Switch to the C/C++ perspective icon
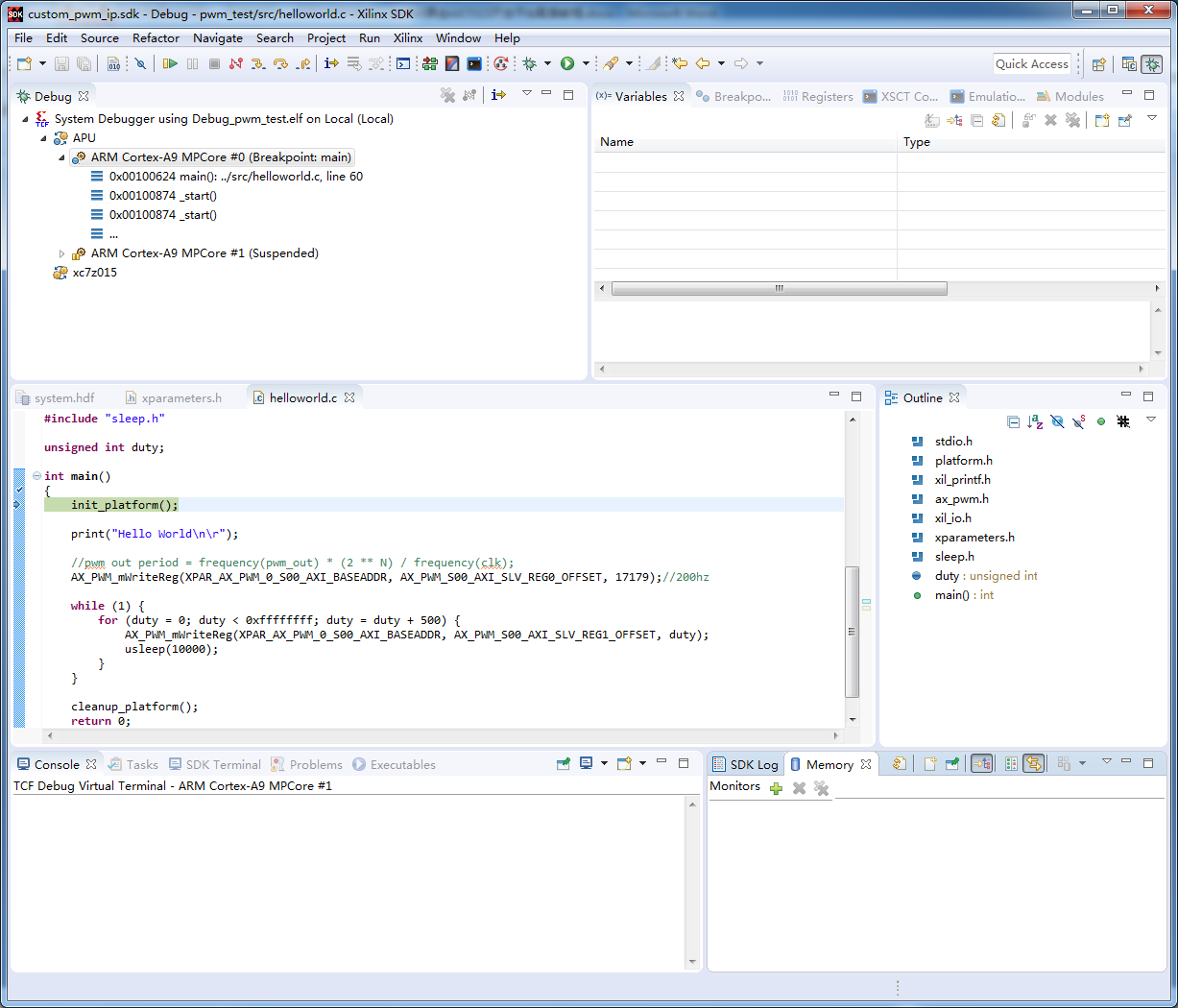 (x=1129, y=64)
